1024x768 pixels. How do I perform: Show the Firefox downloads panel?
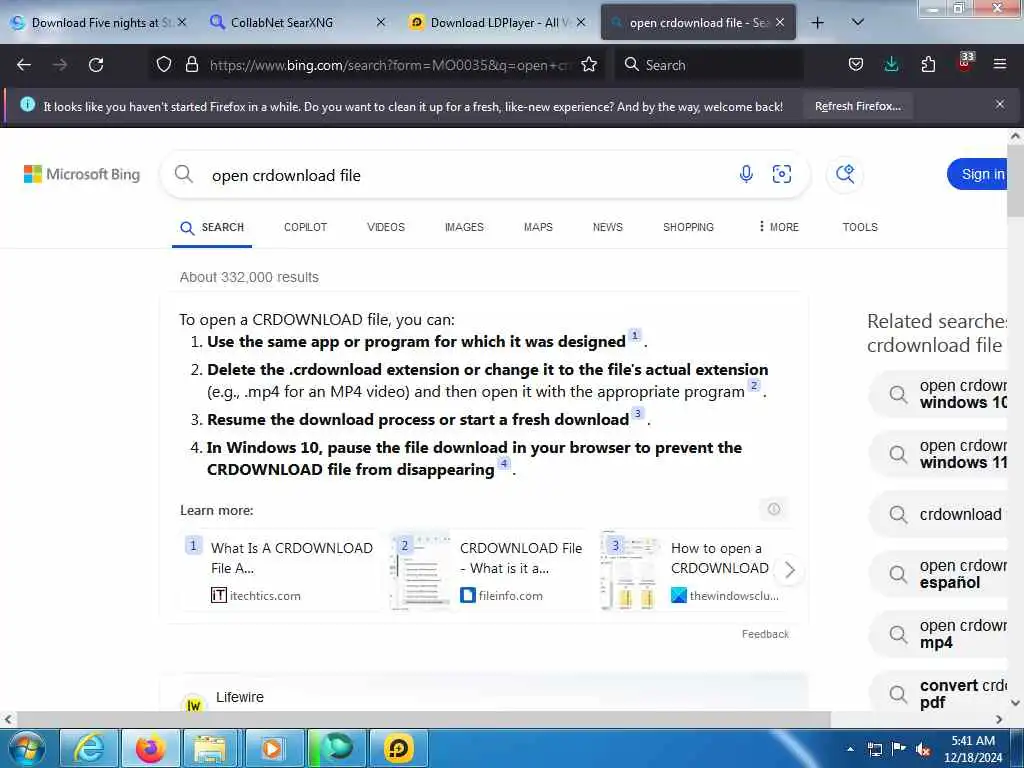pyautogui.click(x=891, y=64)
